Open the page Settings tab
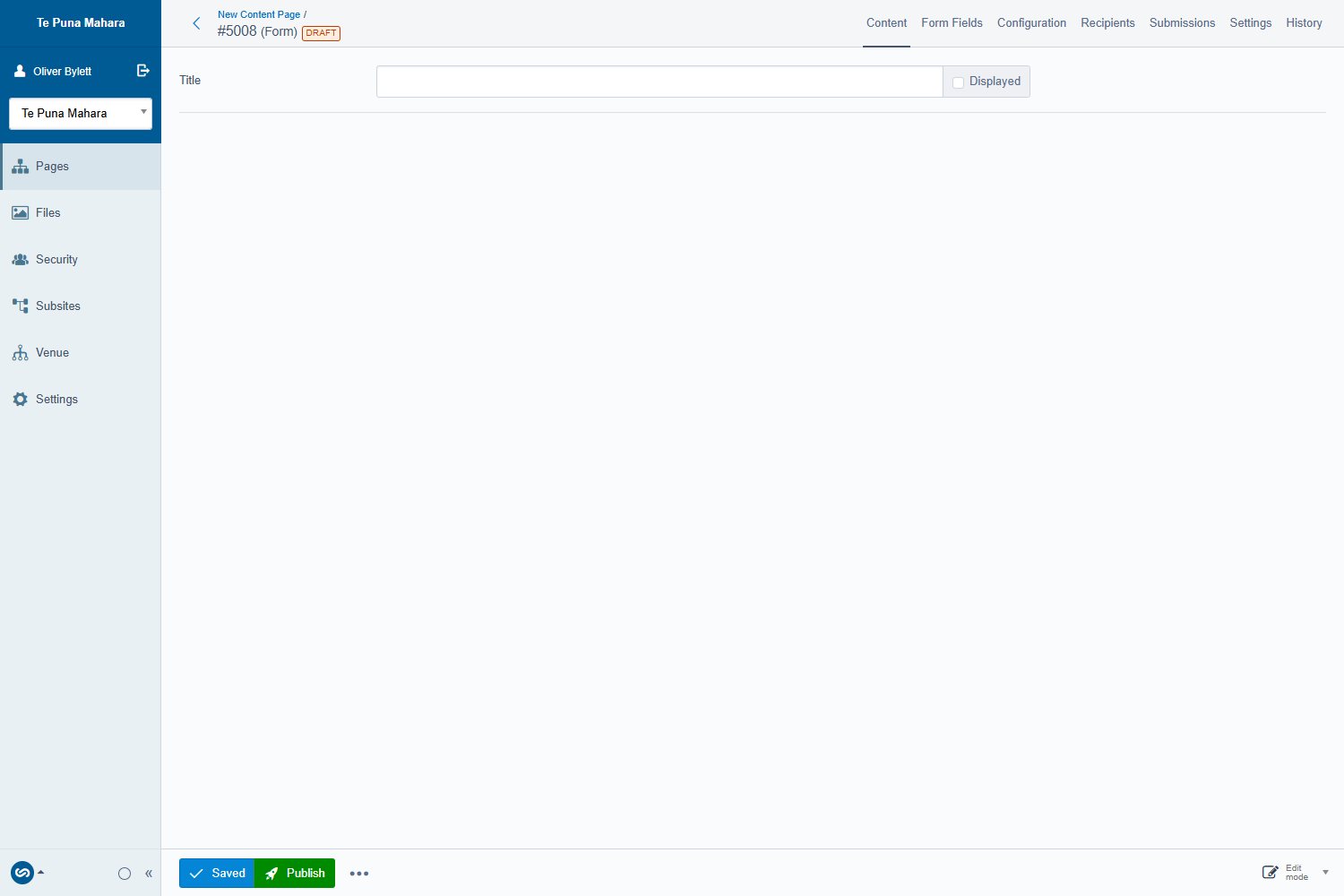1344x896 pixels. 1250,23
